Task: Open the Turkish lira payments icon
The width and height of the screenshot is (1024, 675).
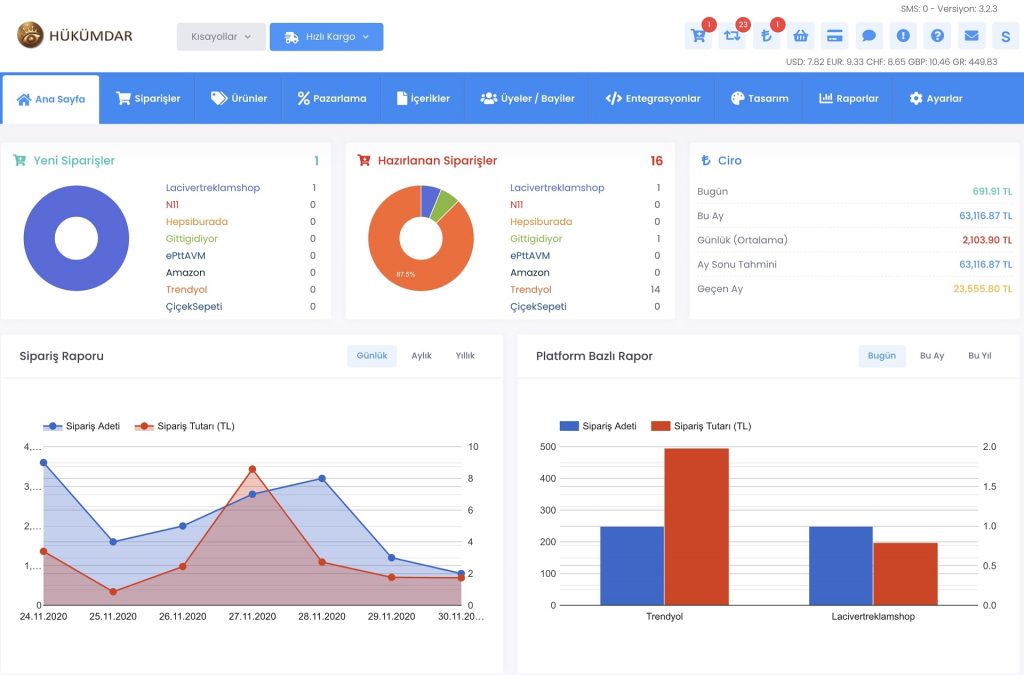Action: (x=767, y=37)
